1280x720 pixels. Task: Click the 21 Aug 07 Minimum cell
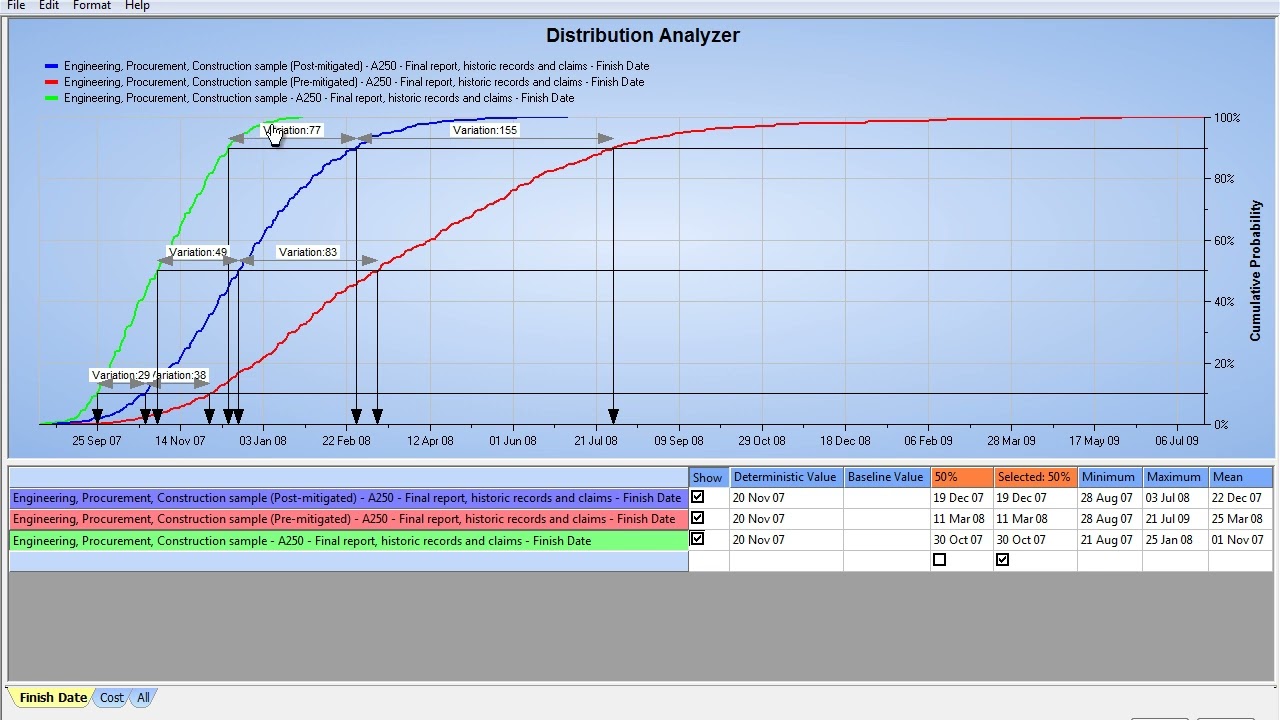click(x=1109, y=540)
